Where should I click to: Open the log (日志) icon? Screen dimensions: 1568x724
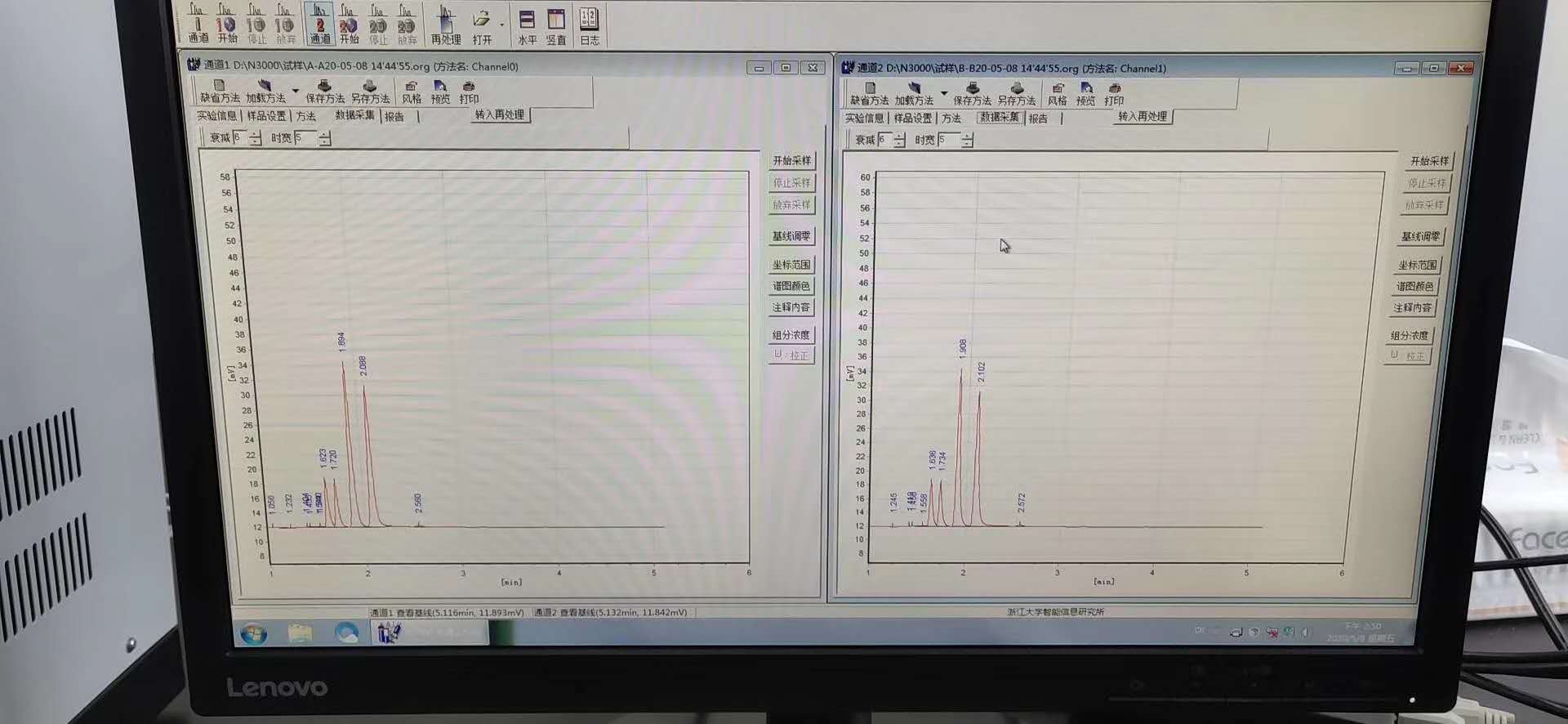pyautogui.click(x=589, y=24)
